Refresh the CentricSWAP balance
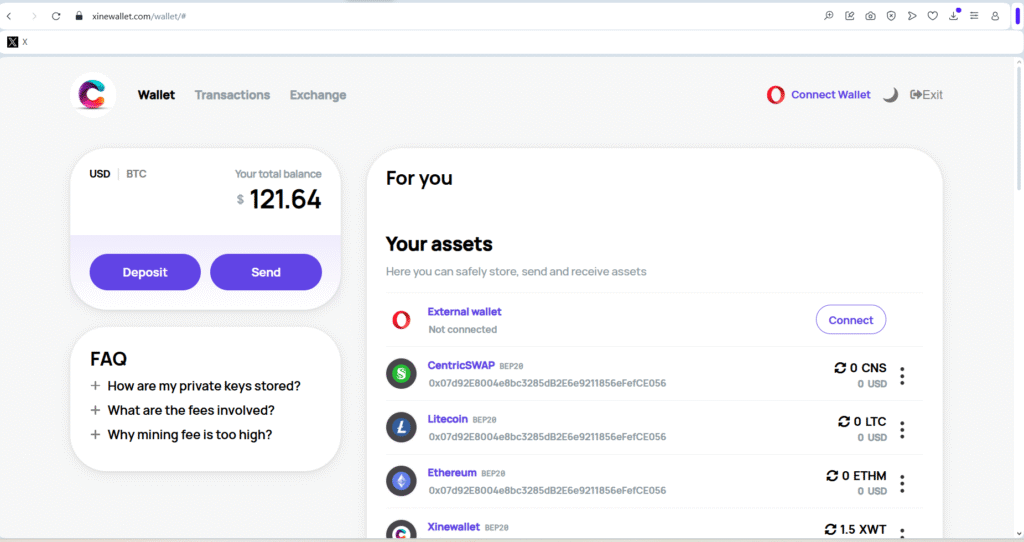The width and height of the screenshot is (1024, 542). pos(840,368)
